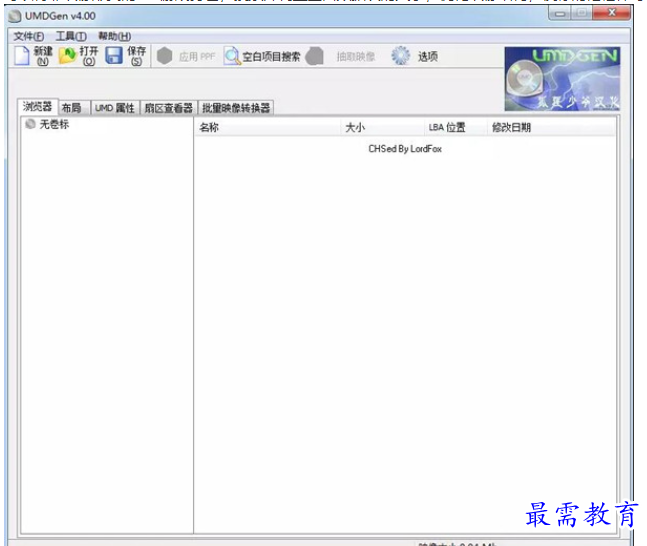Click the 空白项目搜索 toolbar label
This screenshot has width=647, height=546.
tap(271, 57)
